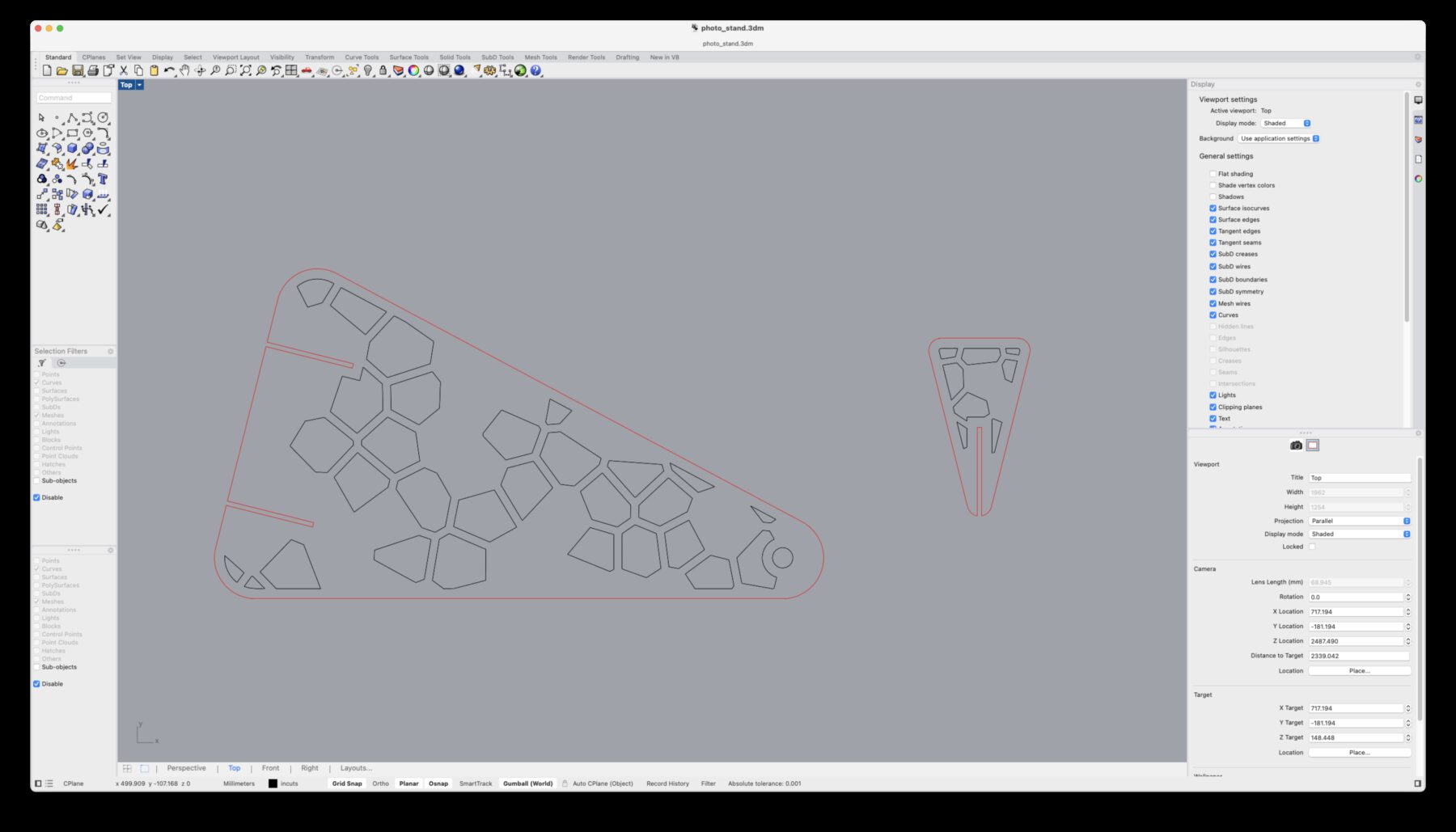Click the Cut scissors icon
This screenshot has width=1456, height=832.
[x=124, y=71]
